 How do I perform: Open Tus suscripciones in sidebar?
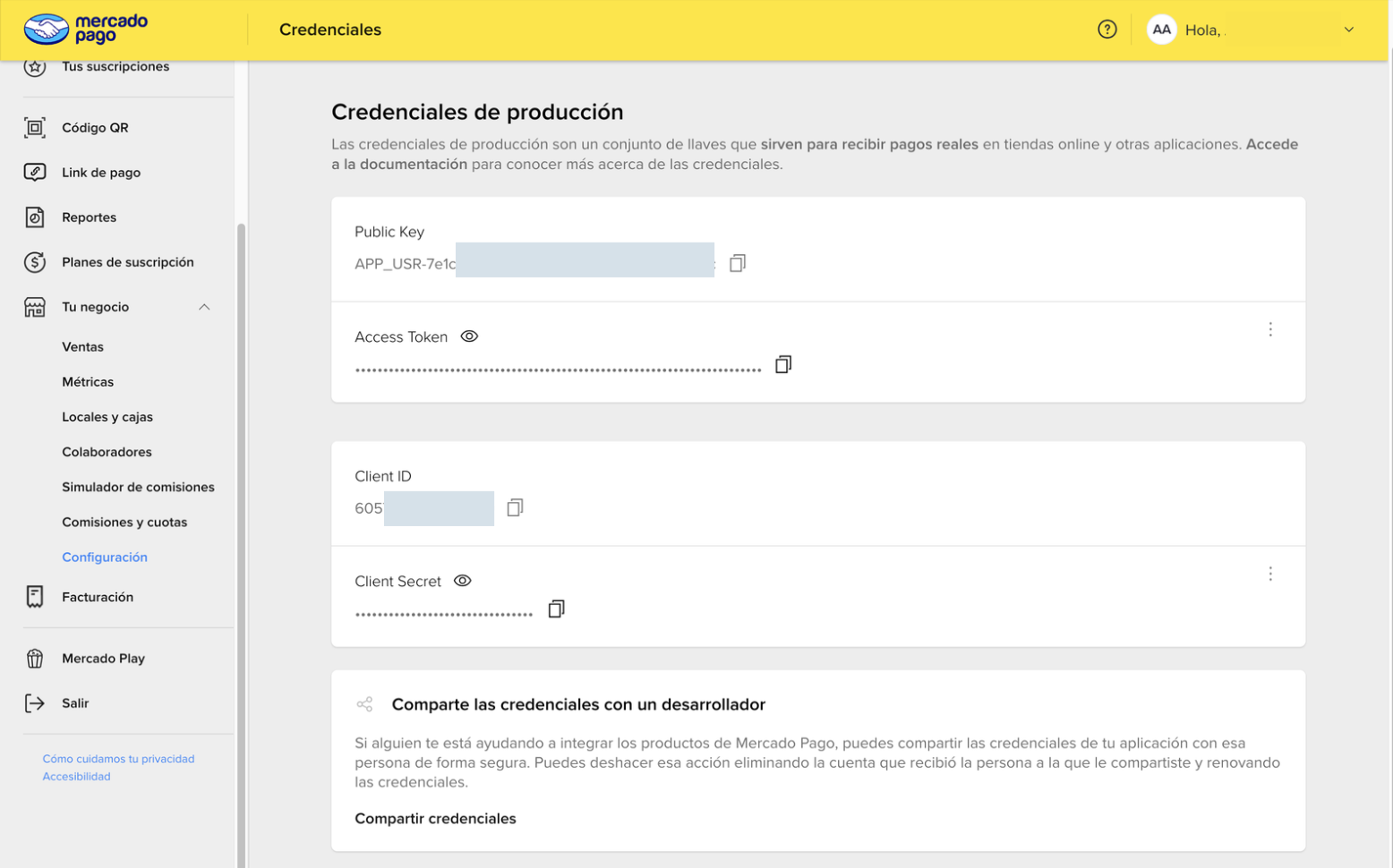pos(115,67)
